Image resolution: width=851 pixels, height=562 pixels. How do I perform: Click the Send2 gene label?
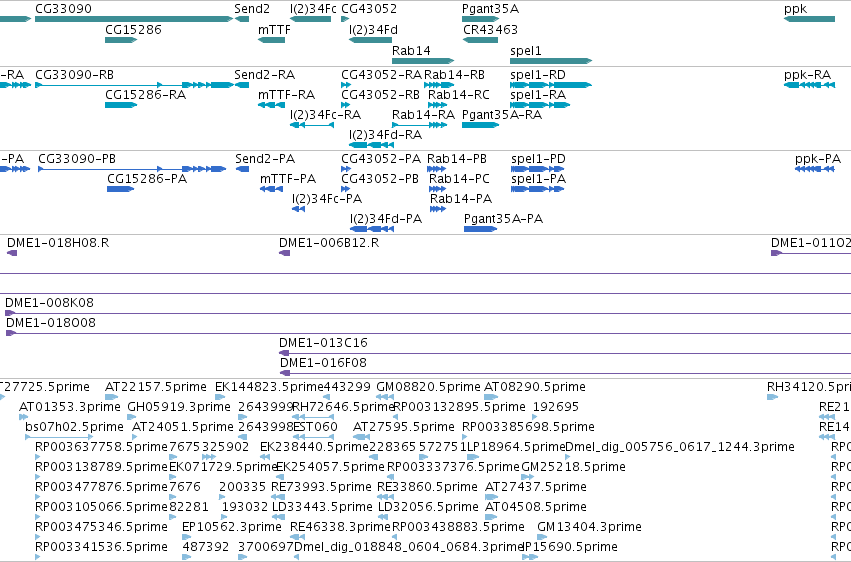click(x=252, y=9)
